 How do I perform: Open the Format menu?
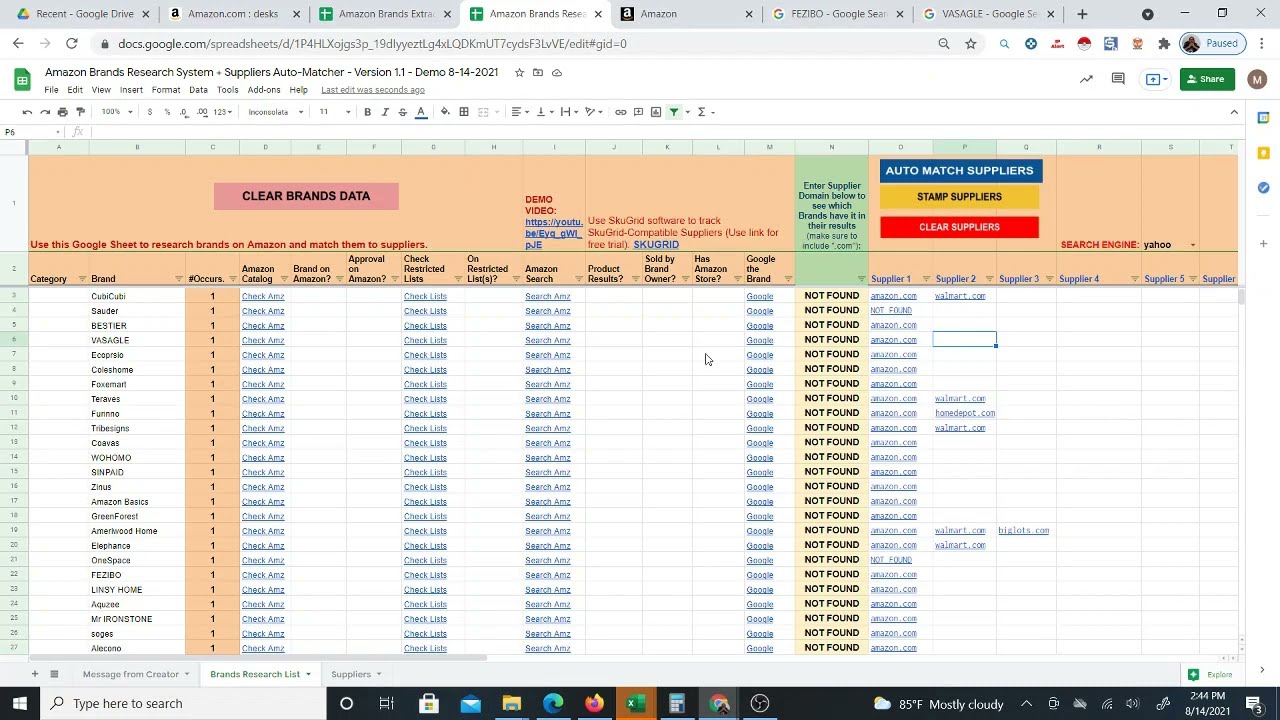[x=166, y=90]
